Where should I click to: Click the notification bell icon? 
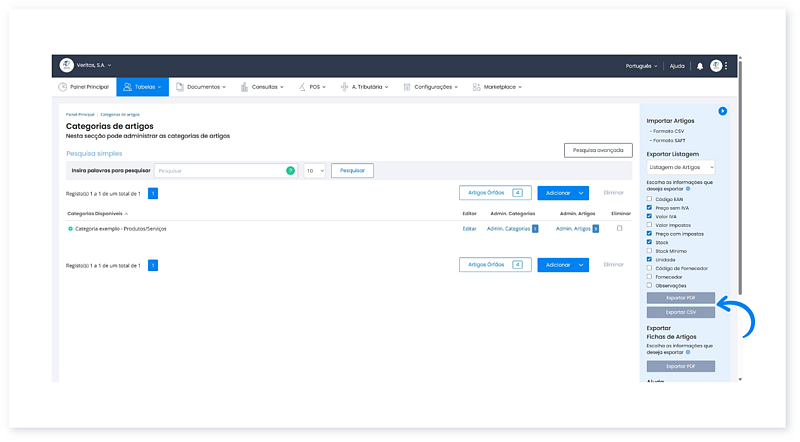(700, 66)
